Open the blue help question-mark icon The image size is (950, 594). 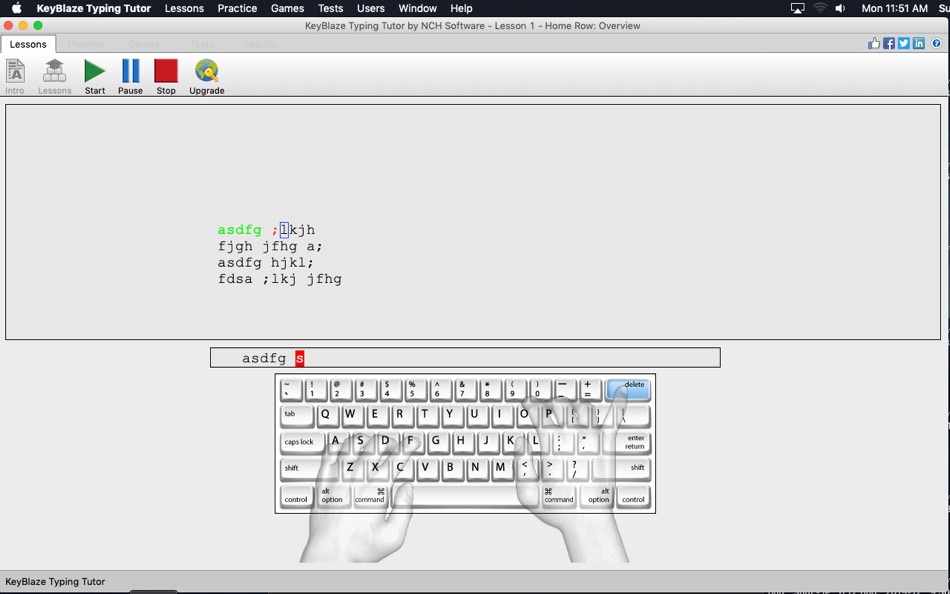click(936, 43)
